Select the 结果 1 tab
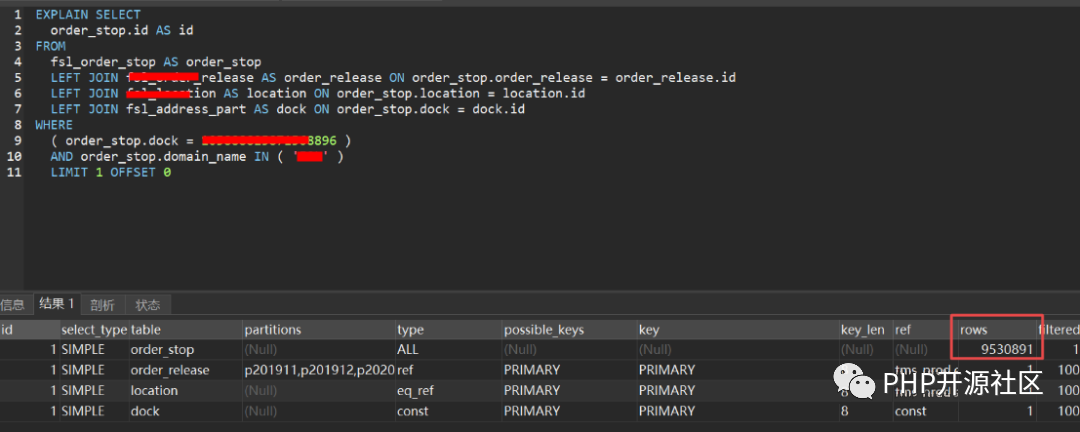 (56, 304)
